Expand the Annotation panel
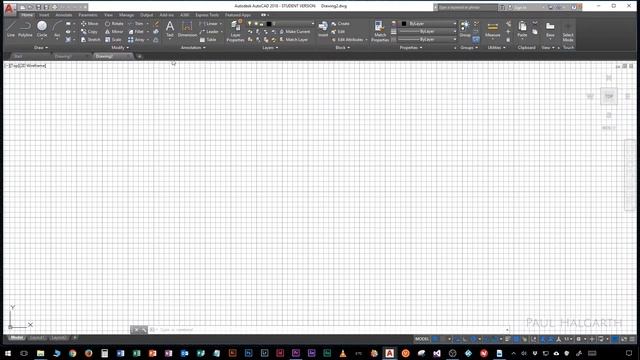640x360 pixels. pos(193,48)
